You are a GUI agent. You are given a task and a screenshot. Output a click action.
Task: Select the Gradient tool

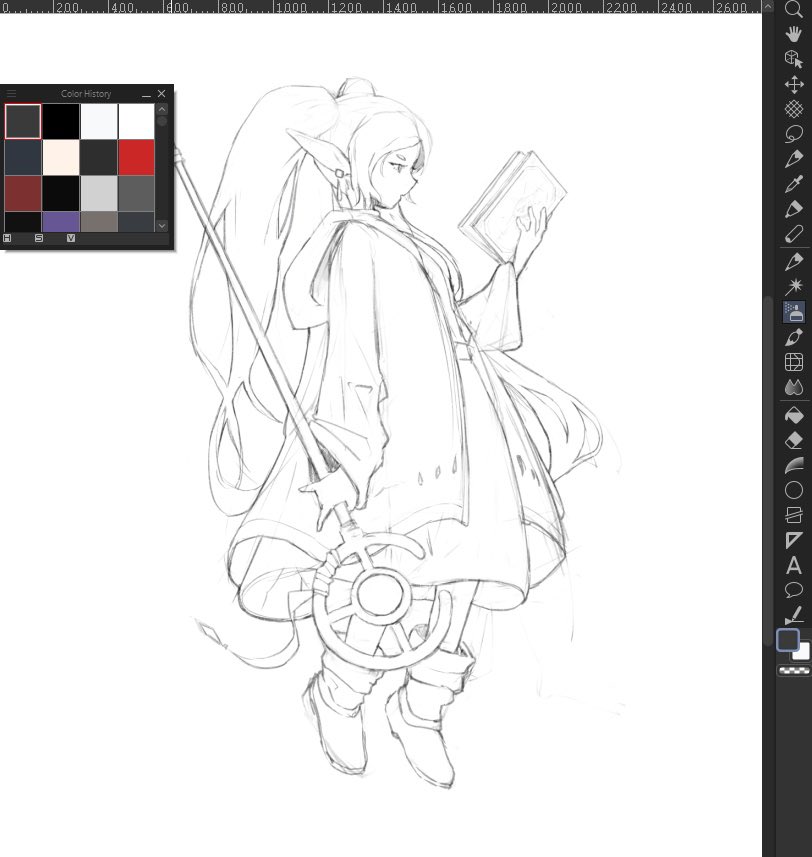793,465
